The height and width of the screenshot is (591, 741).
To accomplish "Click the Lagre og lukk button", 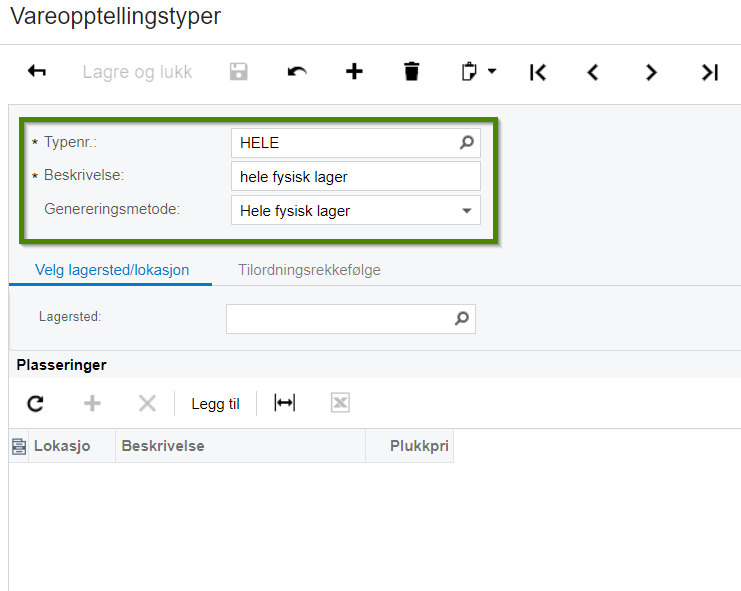I will 137,72.
